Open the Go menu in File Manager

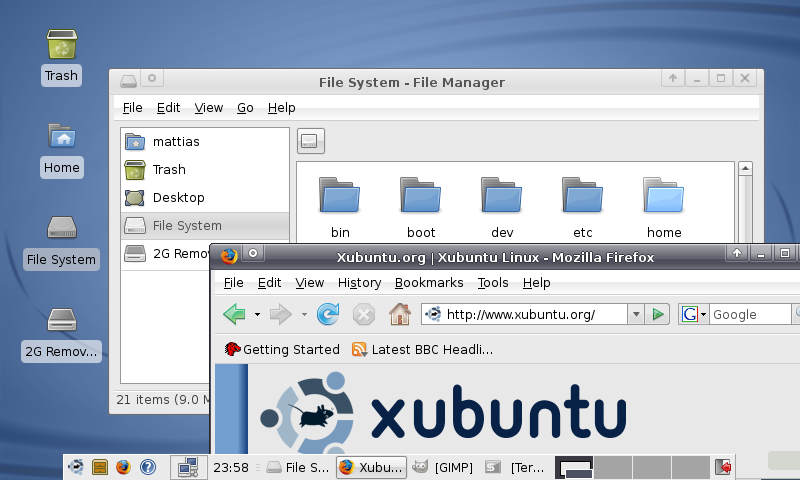pyautogui.click(x=245, y=107)
